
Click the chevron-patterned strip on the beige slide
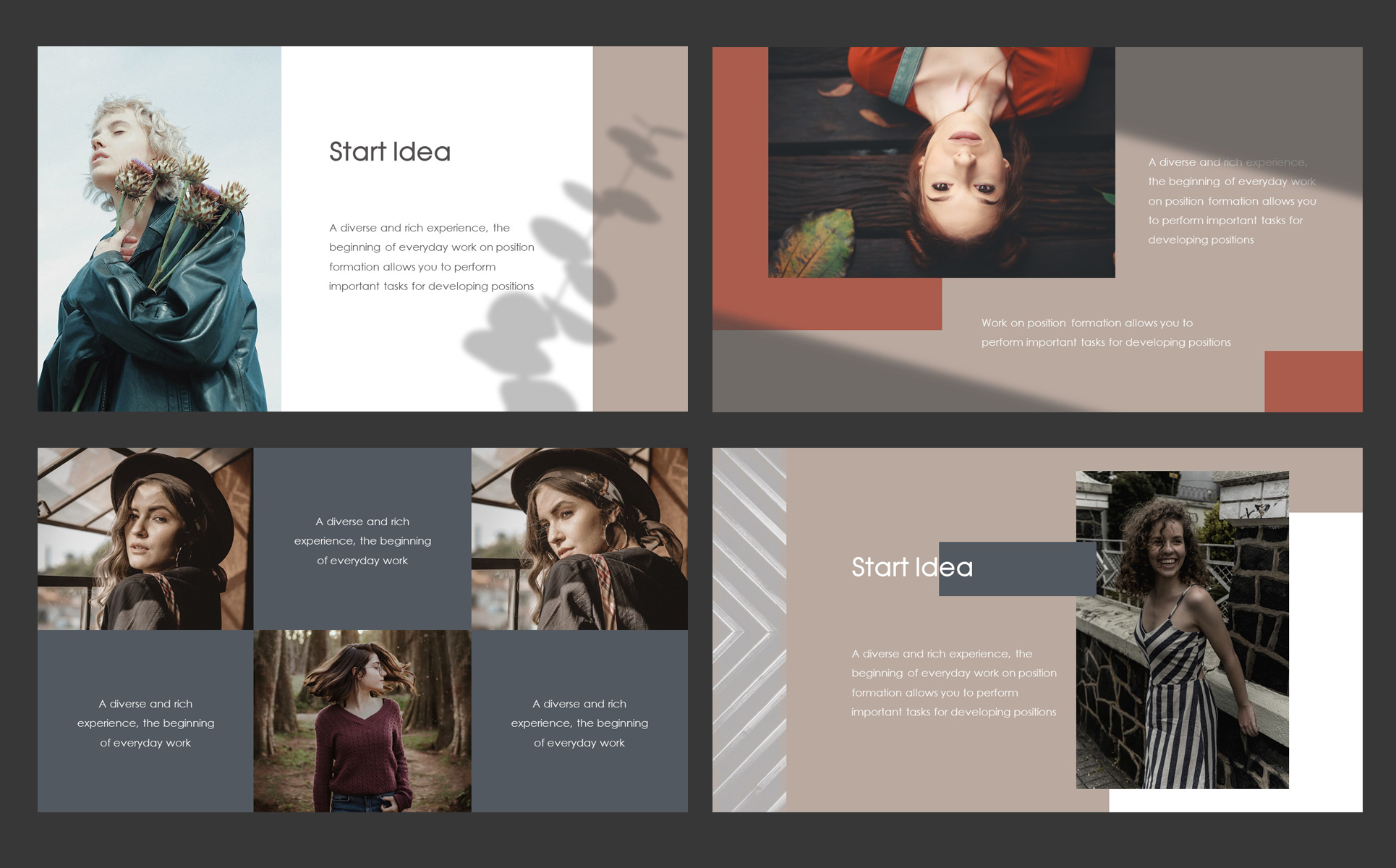point(749,630)
